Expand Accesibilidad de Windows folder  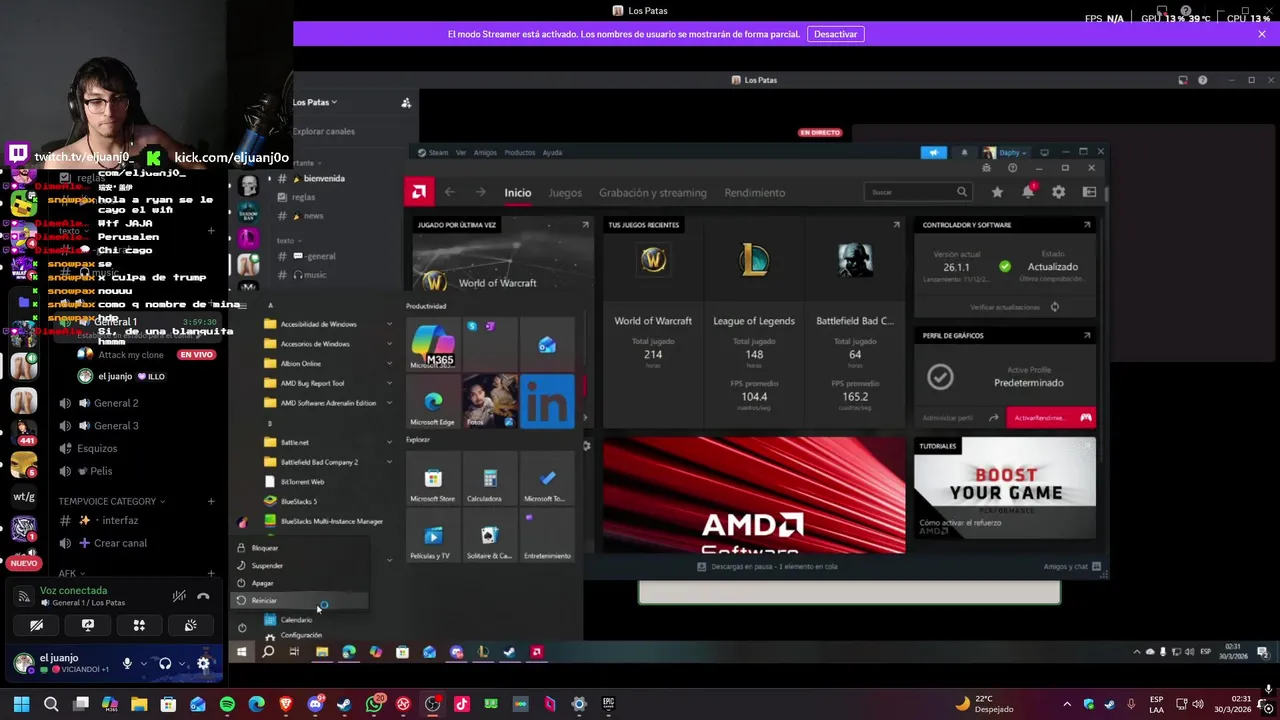[329, 324]
